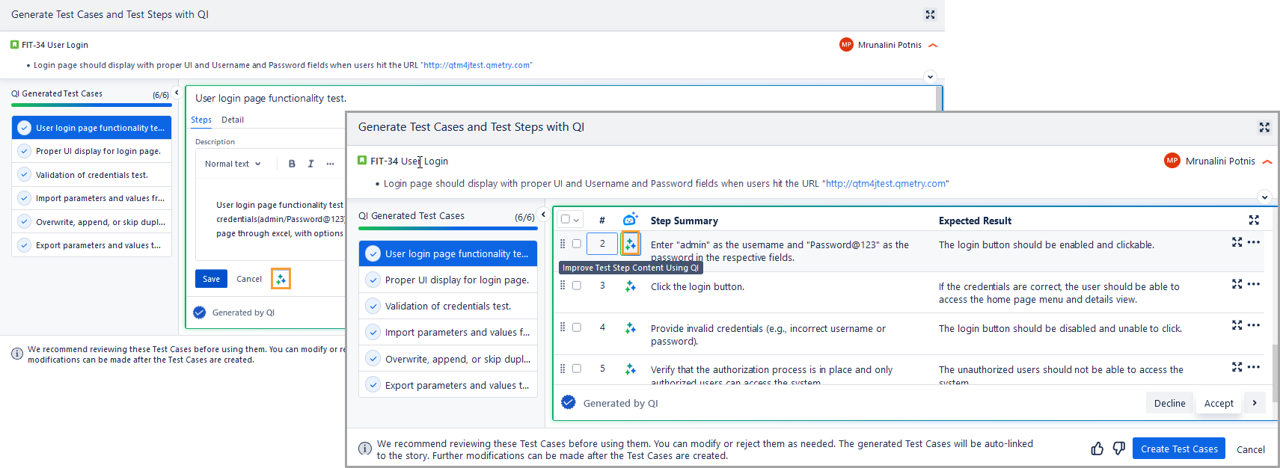
Task: Click the step number 2 input field
Action: pyautogui.click(x=602, y=244)
